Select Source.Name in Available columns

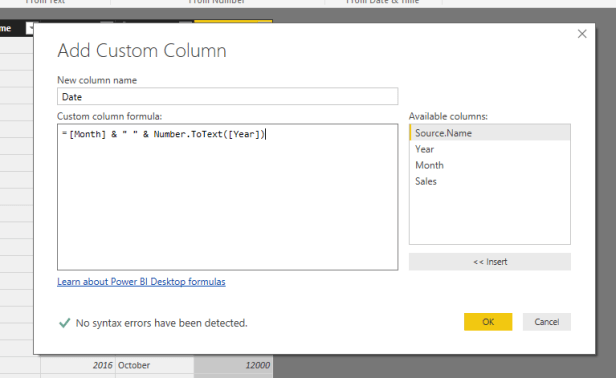[490, 133]
